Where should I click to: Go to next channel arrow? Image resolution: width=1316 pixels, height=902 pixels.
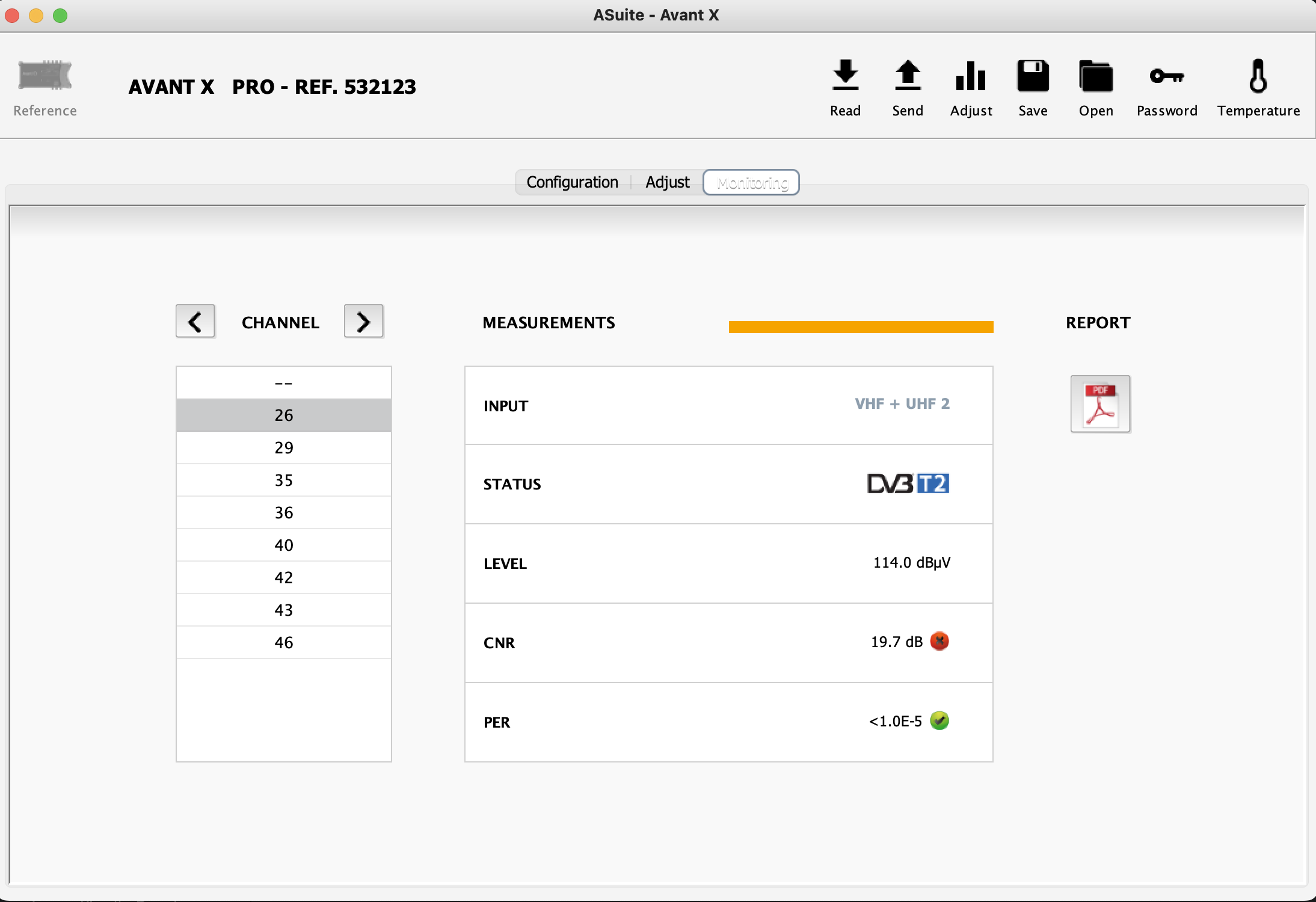coord(363,322)
